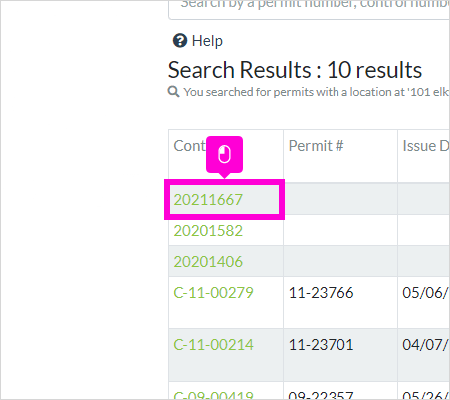This screenshot has width=450, height=400.
Task: Open the Help link text
Action: click(x=207, y=41)
